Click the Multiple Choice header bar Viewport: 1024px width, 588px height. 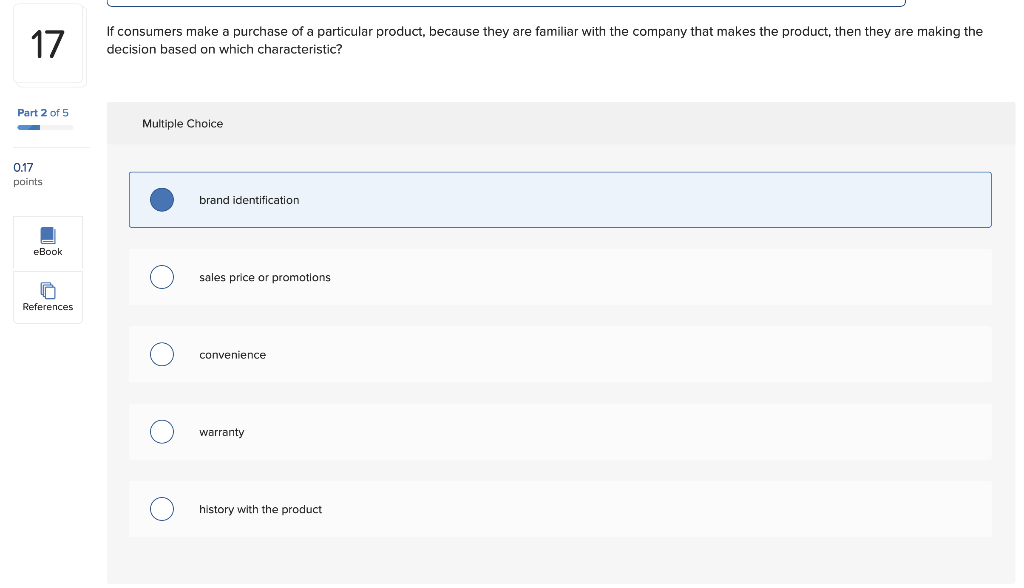pyautogui.click(x=560, y=123)
